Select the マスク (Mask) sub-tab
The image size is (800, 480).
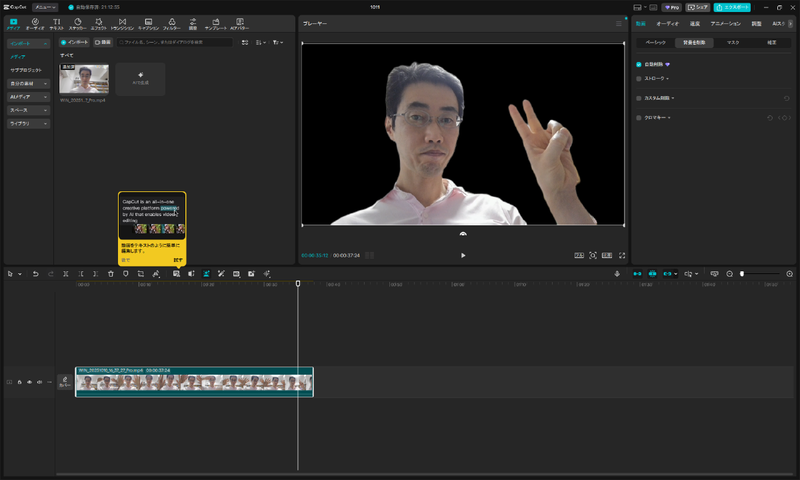click(x=733, y=43)
